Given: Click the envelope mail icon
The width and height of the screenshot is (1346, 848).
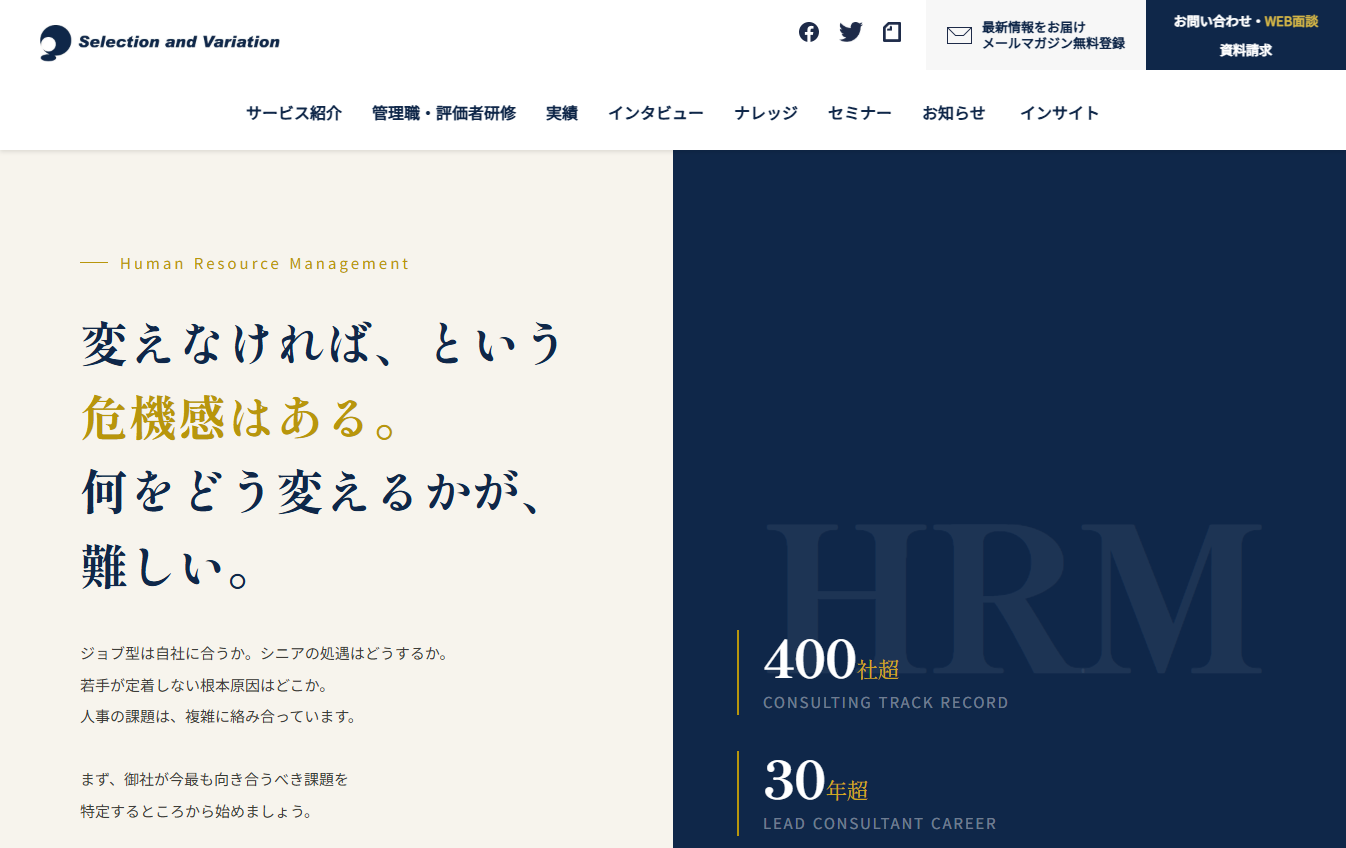Looking at the screenshot, I should coord(959,35).
